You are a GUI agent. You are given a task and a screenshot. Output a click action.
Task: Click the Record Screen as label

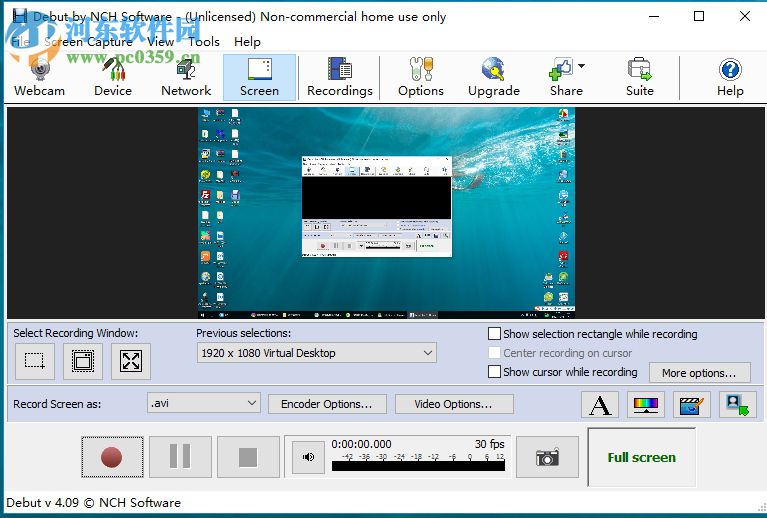coord(57,404)
